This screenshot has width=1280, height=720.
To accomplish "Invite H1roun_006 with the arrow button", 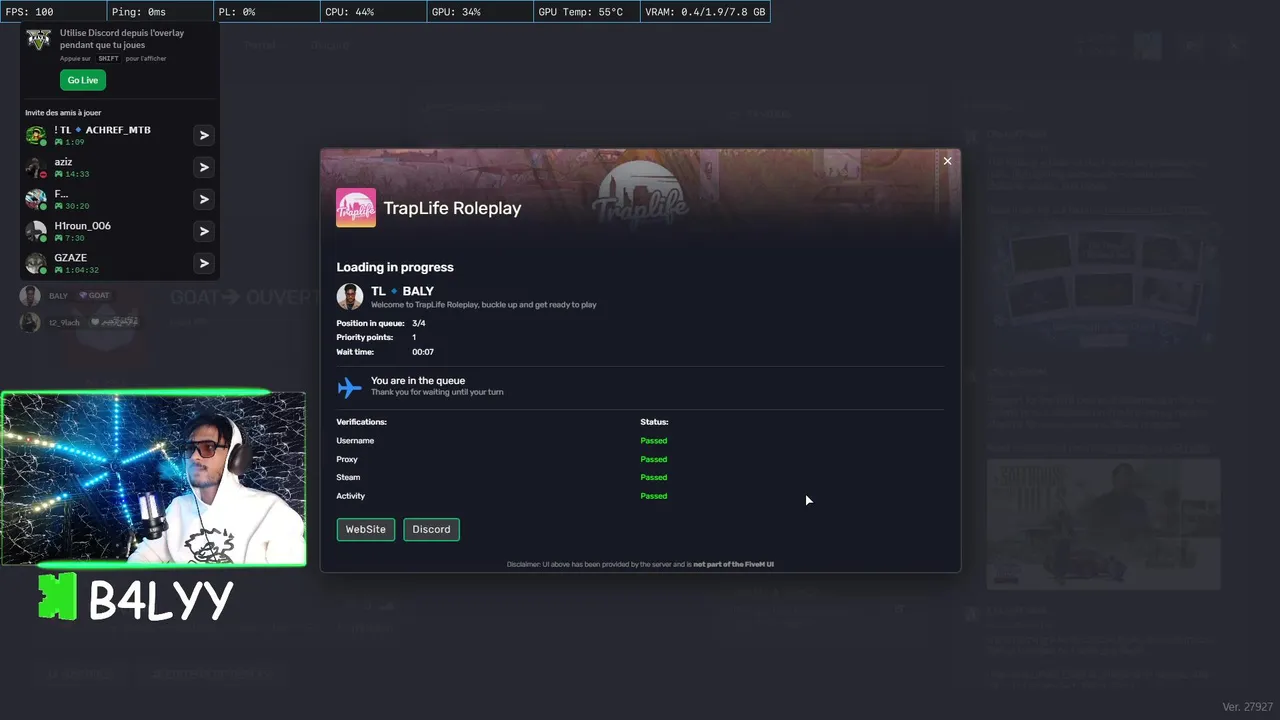I will pyautogui.click(x=204, y=231).
